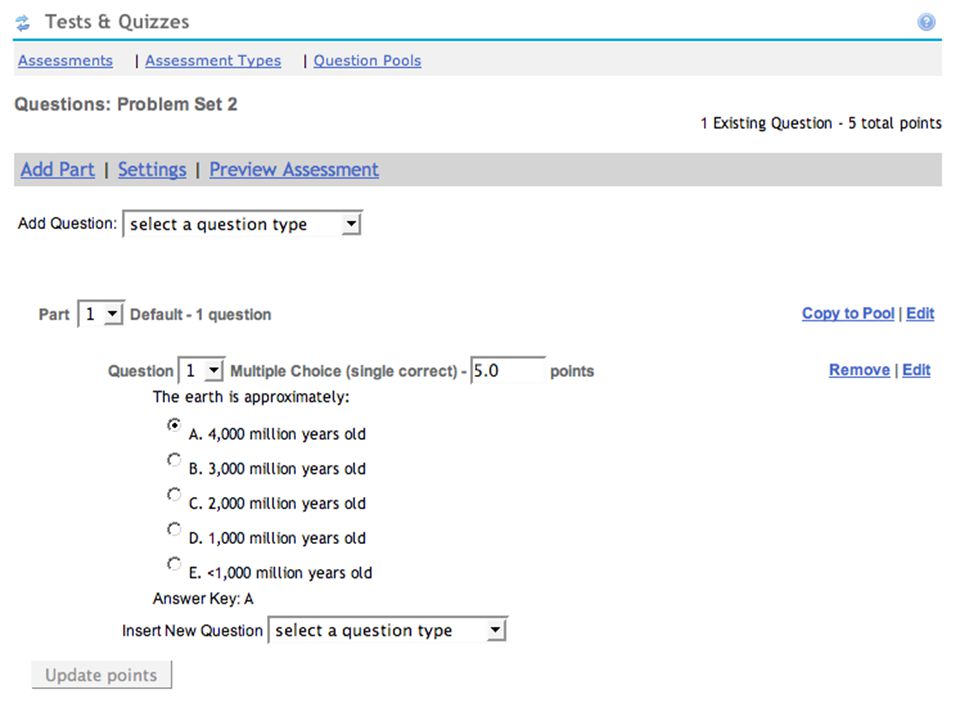The height and width of the screenshot is (720, 960).
Task: Select answer A, 4,000 million years old
Action: click(x=174, y=424)
